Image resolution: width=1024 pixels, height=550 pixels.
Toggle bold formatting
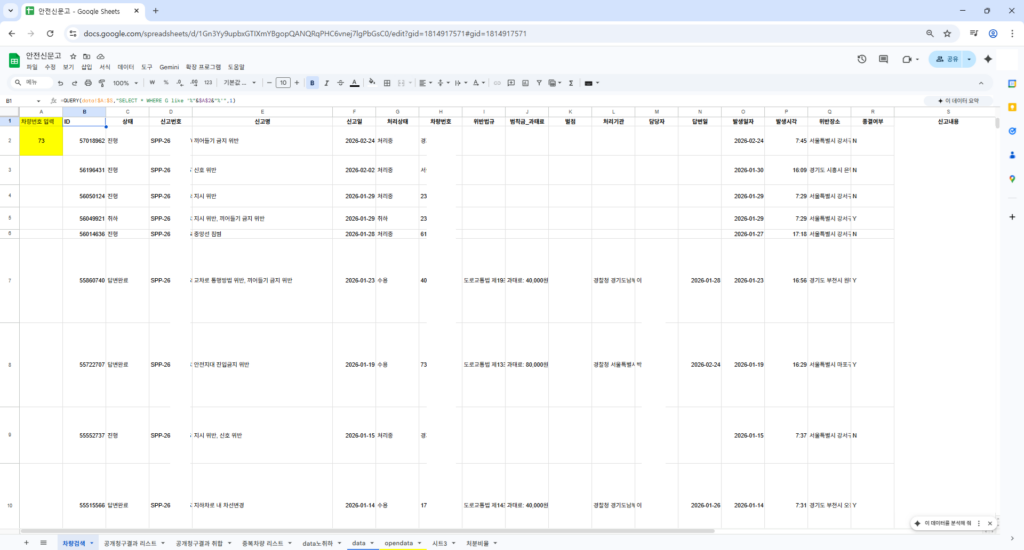[312, 82]
